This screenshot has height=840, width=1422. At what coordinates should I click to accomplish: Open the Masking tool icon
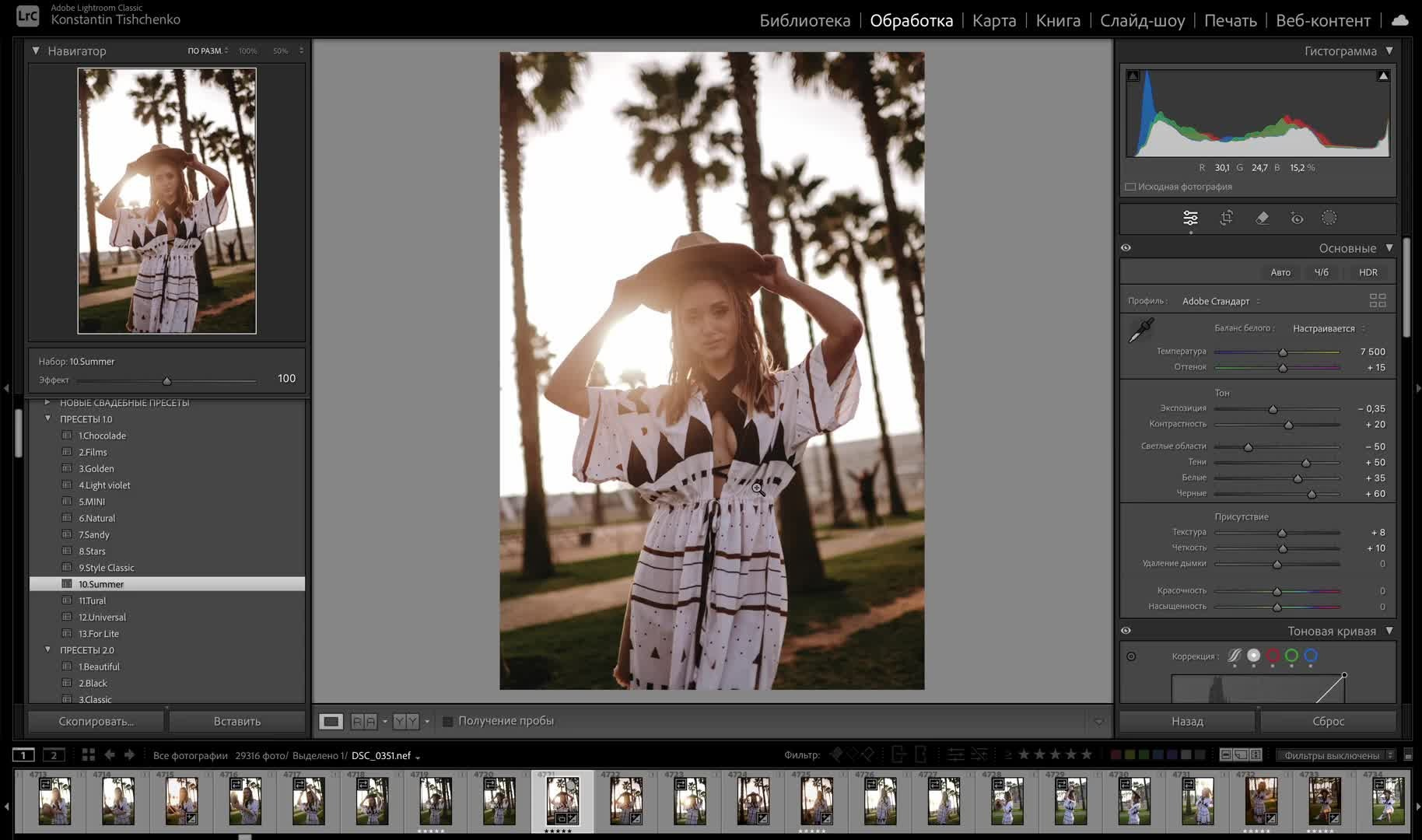[x=1329, y=219]
